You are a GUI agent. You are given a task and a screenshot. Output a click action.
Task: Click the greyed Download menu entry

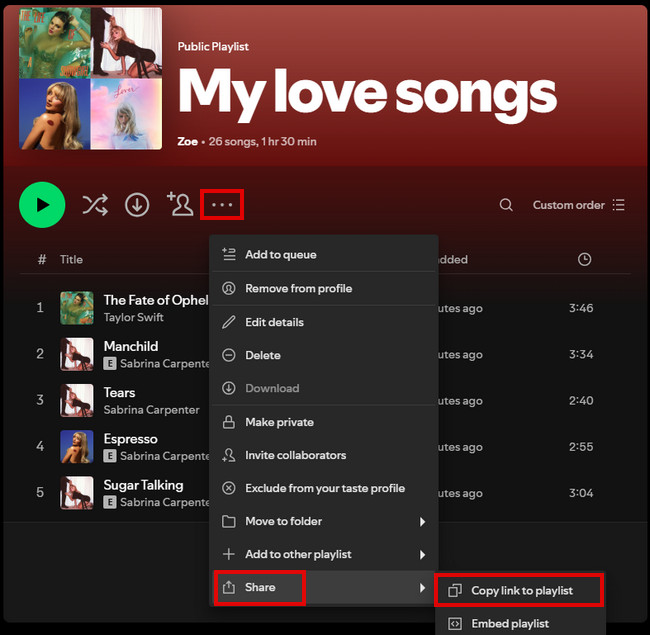point(324,388)
